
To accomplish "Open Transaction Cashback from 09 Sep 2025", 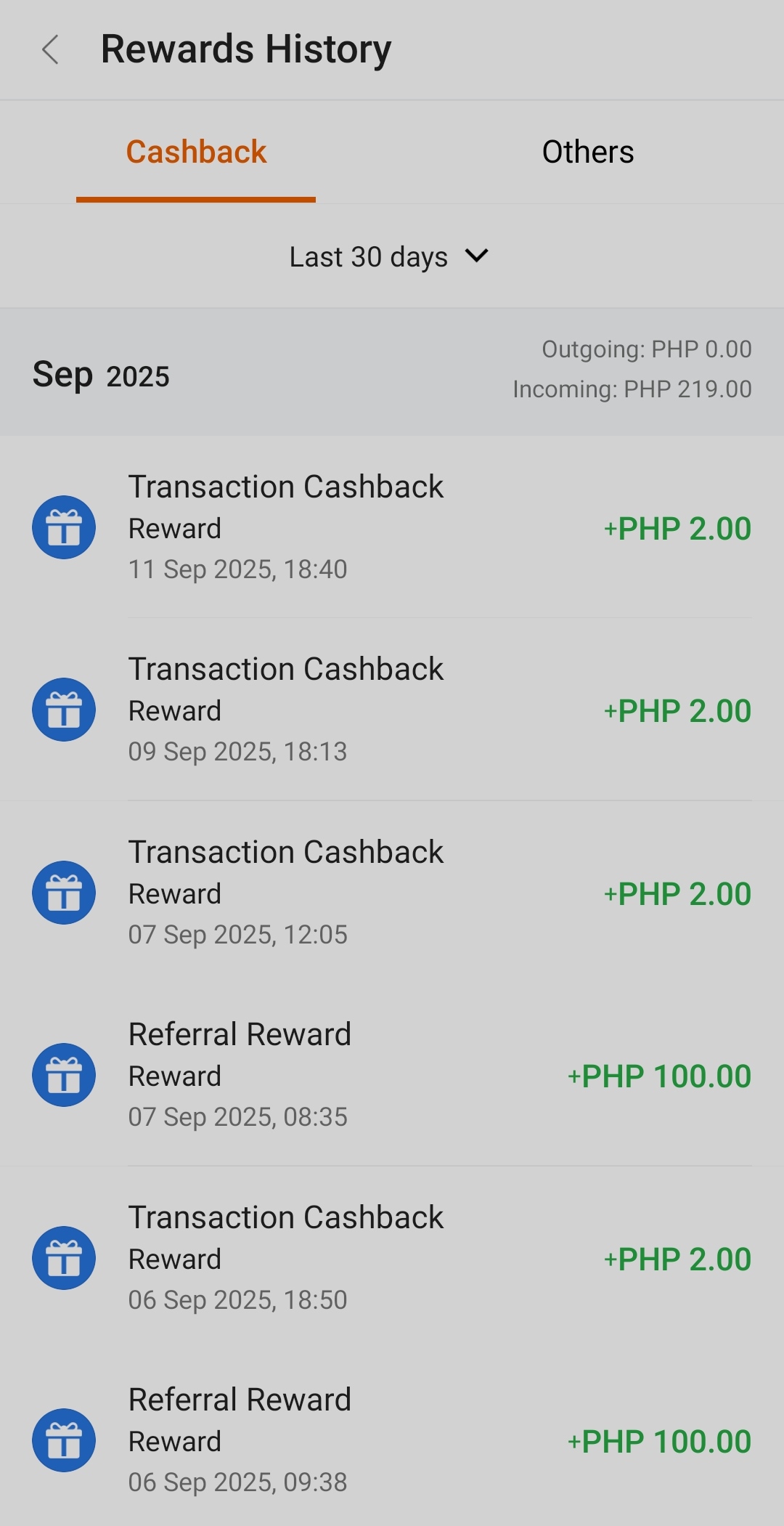I will 286,670.
